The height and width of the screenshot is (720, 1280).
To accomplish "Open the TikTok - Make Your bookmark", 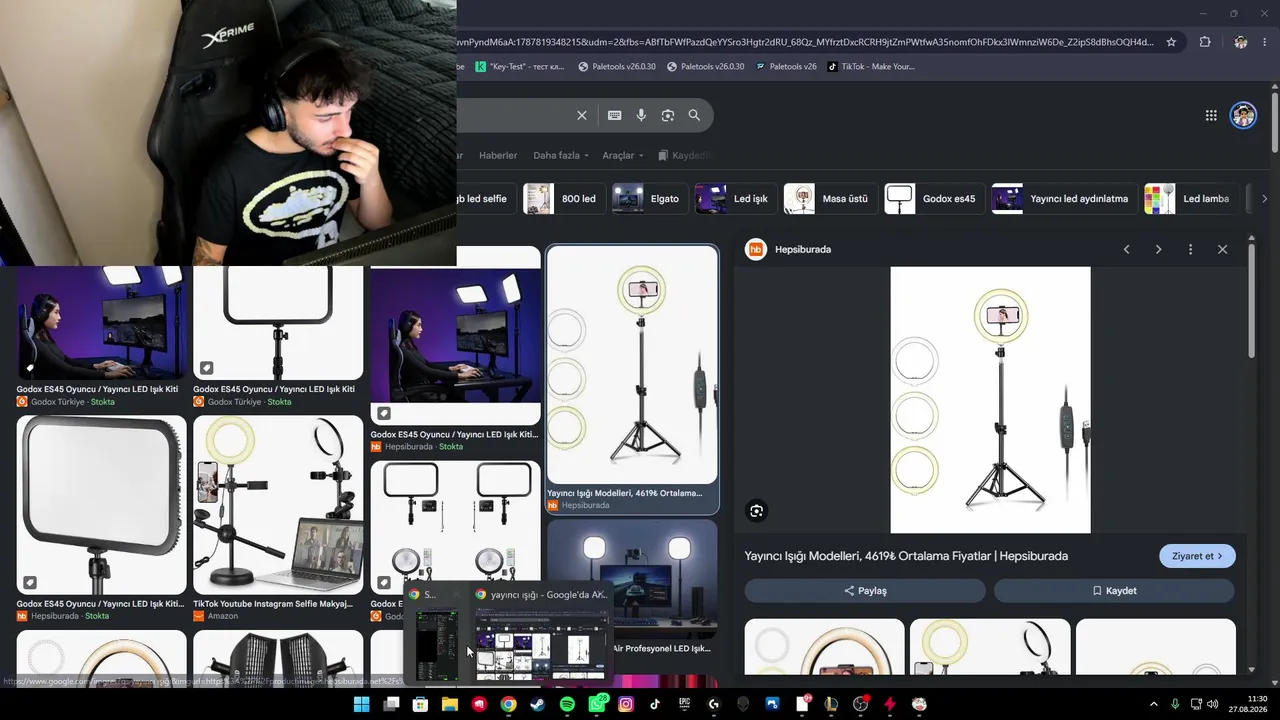I will tap(871, 67).
